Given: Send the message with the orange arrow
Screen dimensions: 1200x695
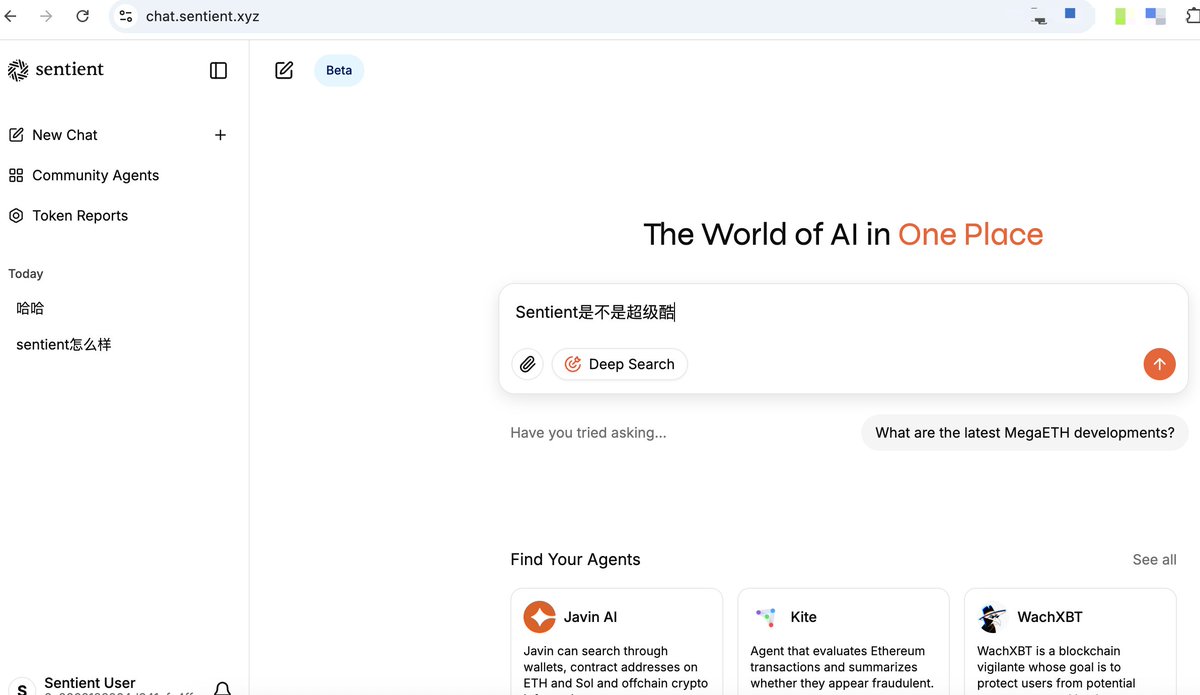Looking at the screenshot, I should (1159, 364).
